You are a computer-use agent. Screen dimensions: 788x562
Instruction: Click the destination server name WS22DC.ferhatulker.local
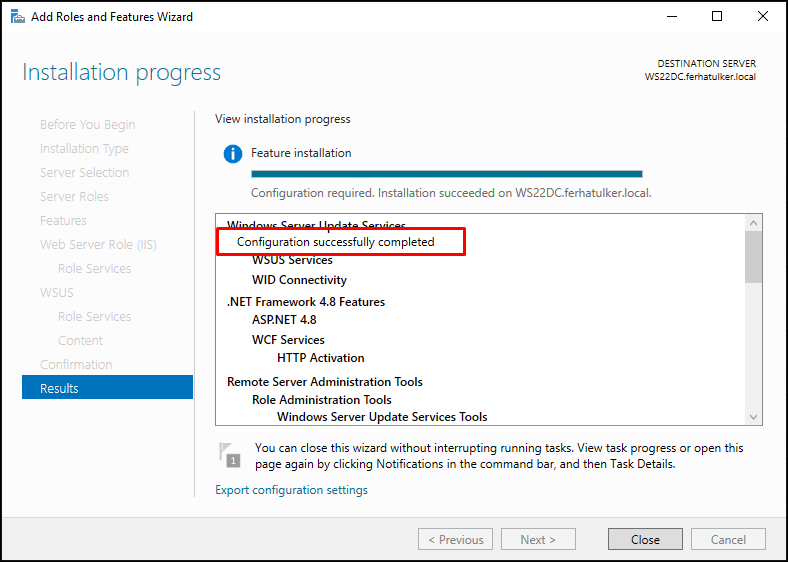[x=700, y=77]
